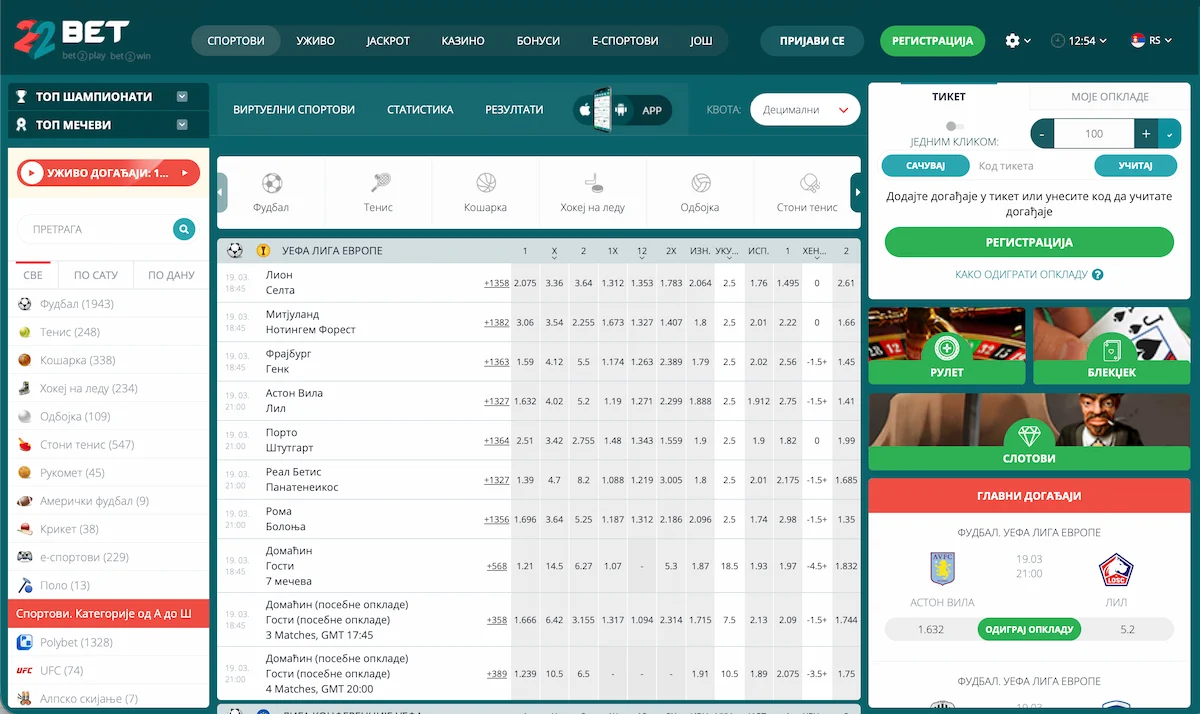Open the Уживо main menu item
1200x714 pixels.
tap(316, 41)
